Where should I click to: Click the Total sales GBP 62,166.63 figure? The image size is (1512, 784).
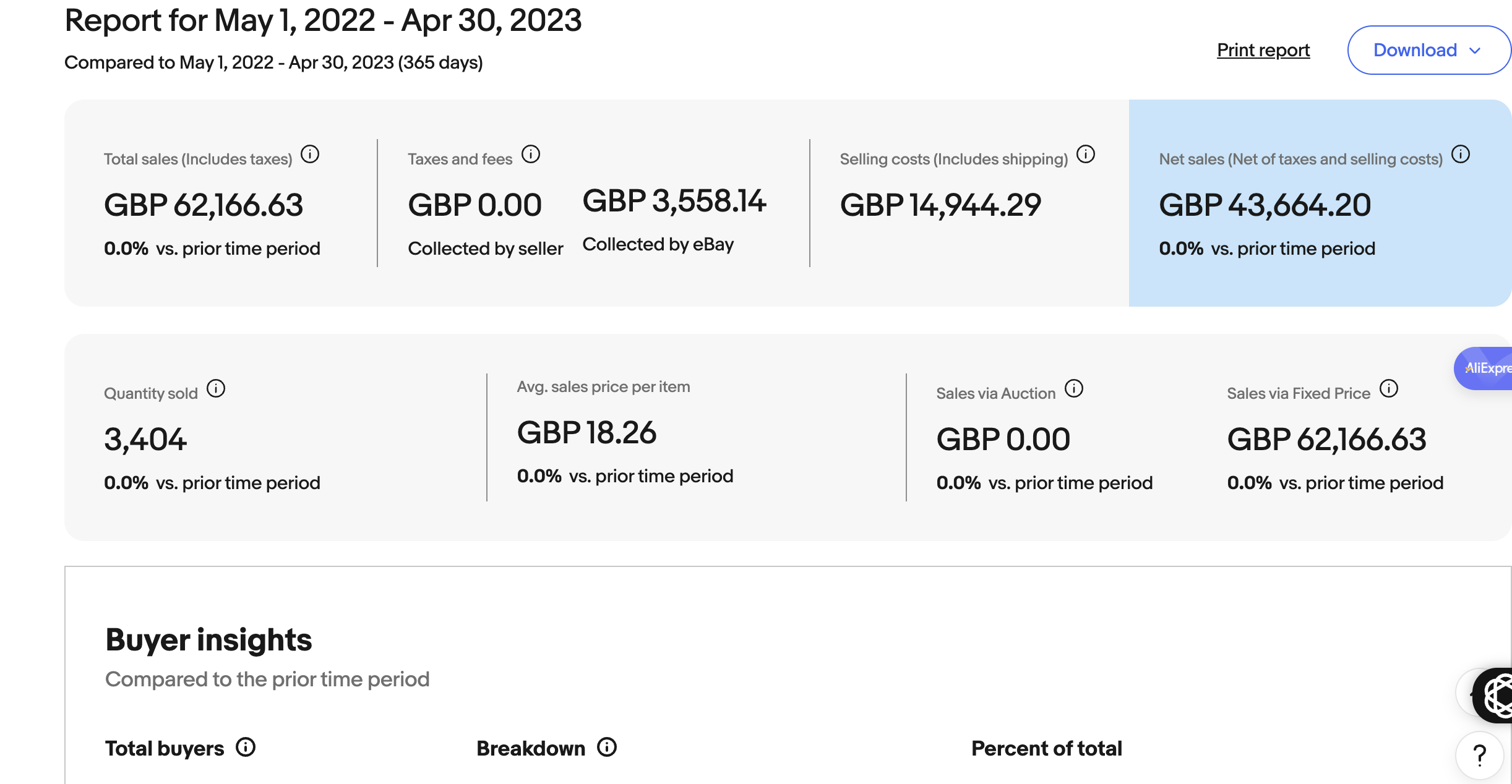point(204,205)
